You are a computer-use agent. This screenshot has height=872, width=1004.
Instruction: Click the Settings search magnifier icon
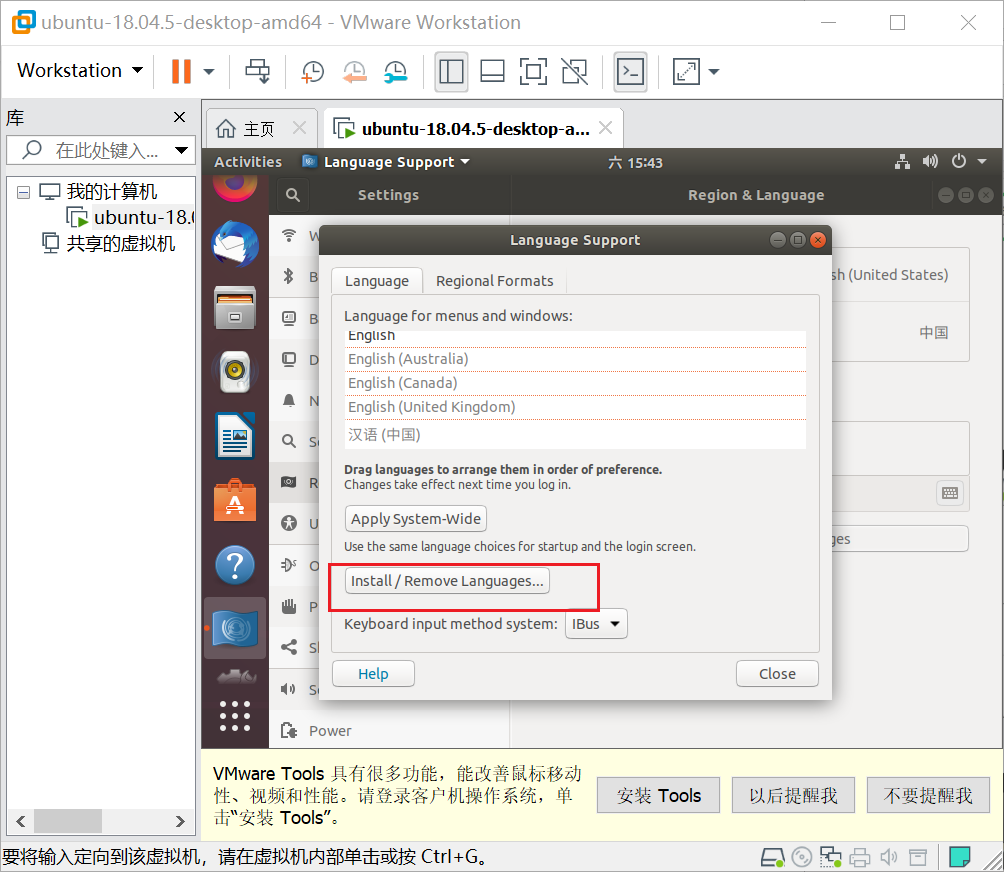293,195
